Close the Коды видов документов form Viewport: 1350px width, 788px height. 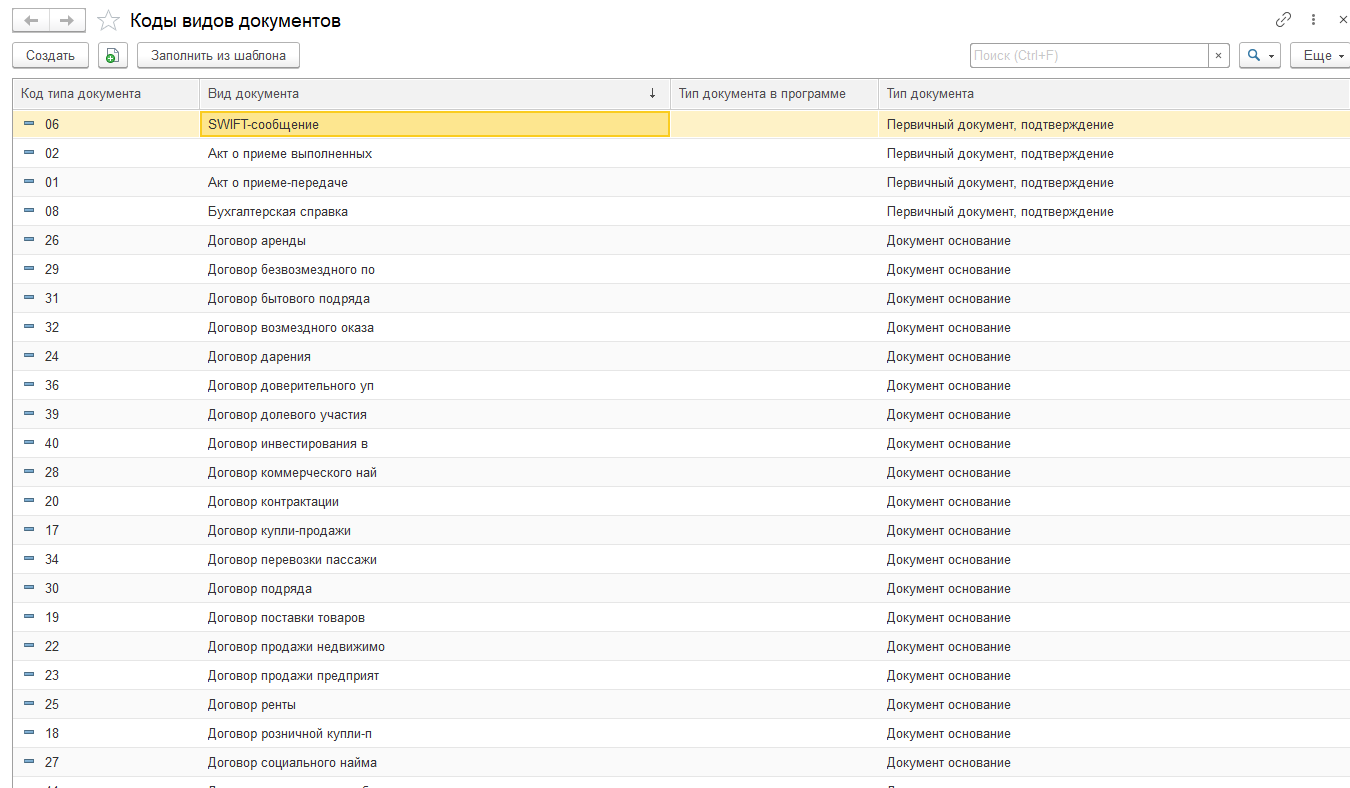coord(1342,20)
